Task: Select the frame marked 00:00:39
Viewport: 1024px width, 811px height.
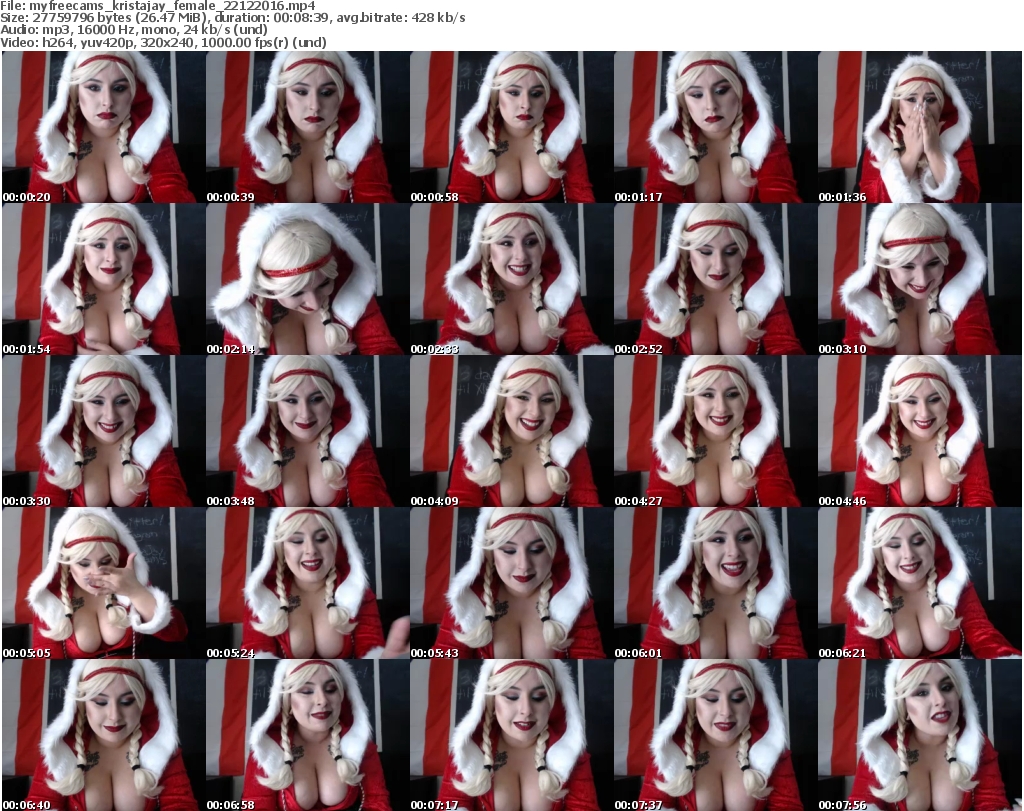Action: 307,127
